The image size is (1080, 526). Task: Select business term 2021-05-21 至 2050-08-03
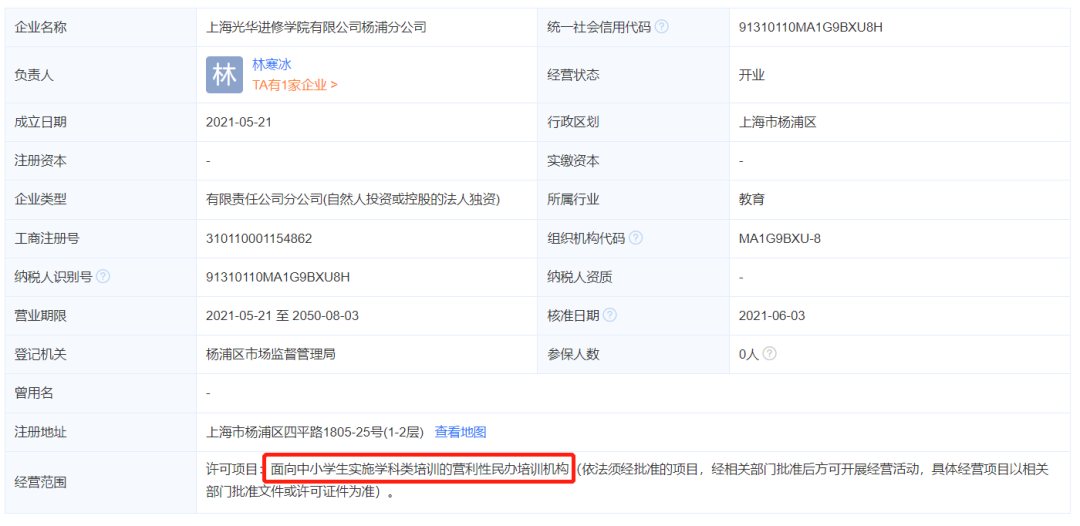click(x=282, y=316)
